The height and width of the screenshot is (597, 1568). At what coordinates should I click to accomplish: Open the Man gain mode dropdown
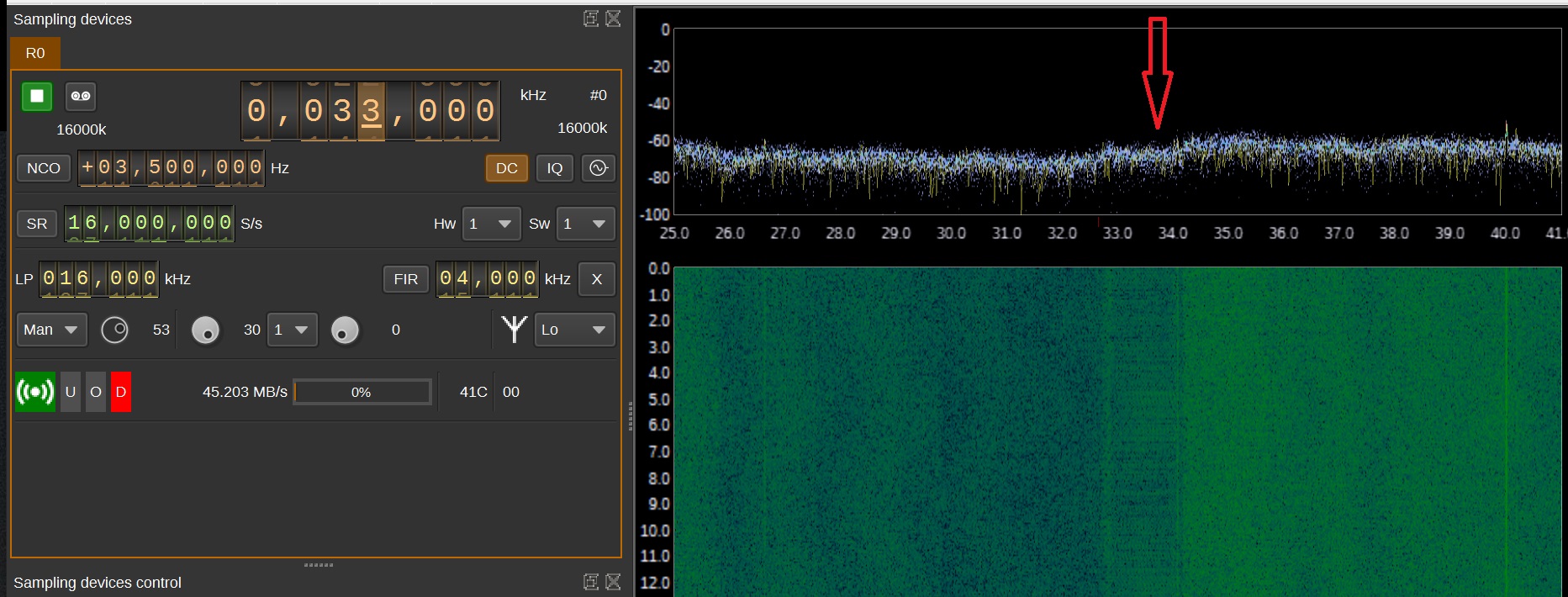[50, 330]
